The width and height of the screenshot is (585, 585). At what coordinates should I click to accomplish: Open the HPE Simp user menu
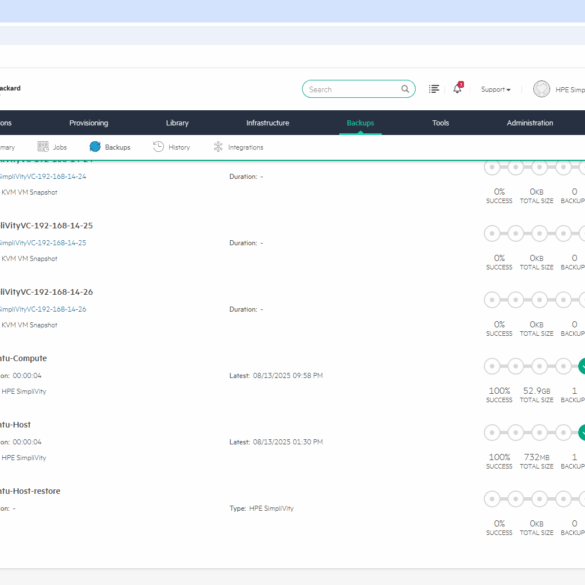tap(570, 90)
